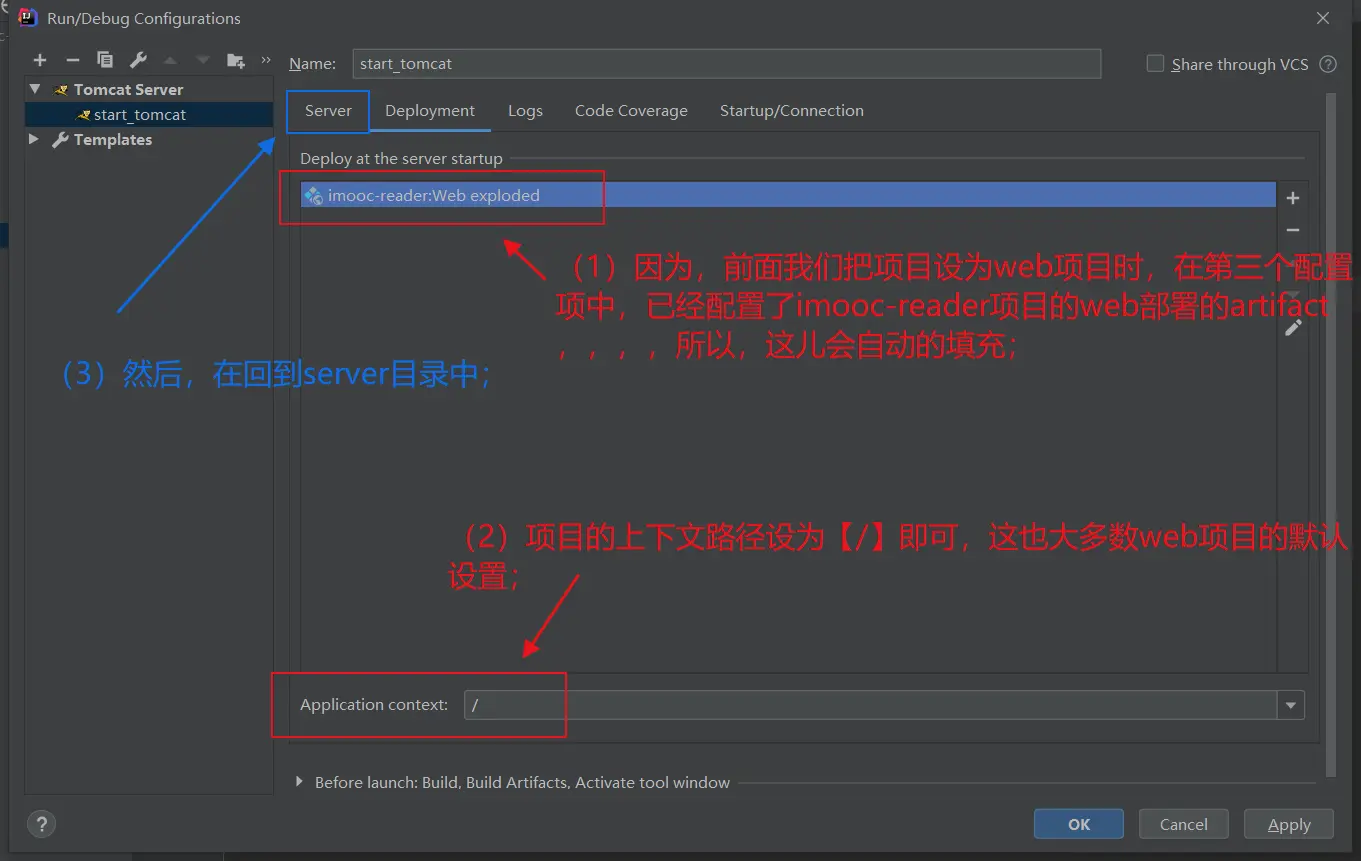This screenshot has height=861, width=1361.
Task: Show more toolbar actions chevron
Action: pos(266,61)
